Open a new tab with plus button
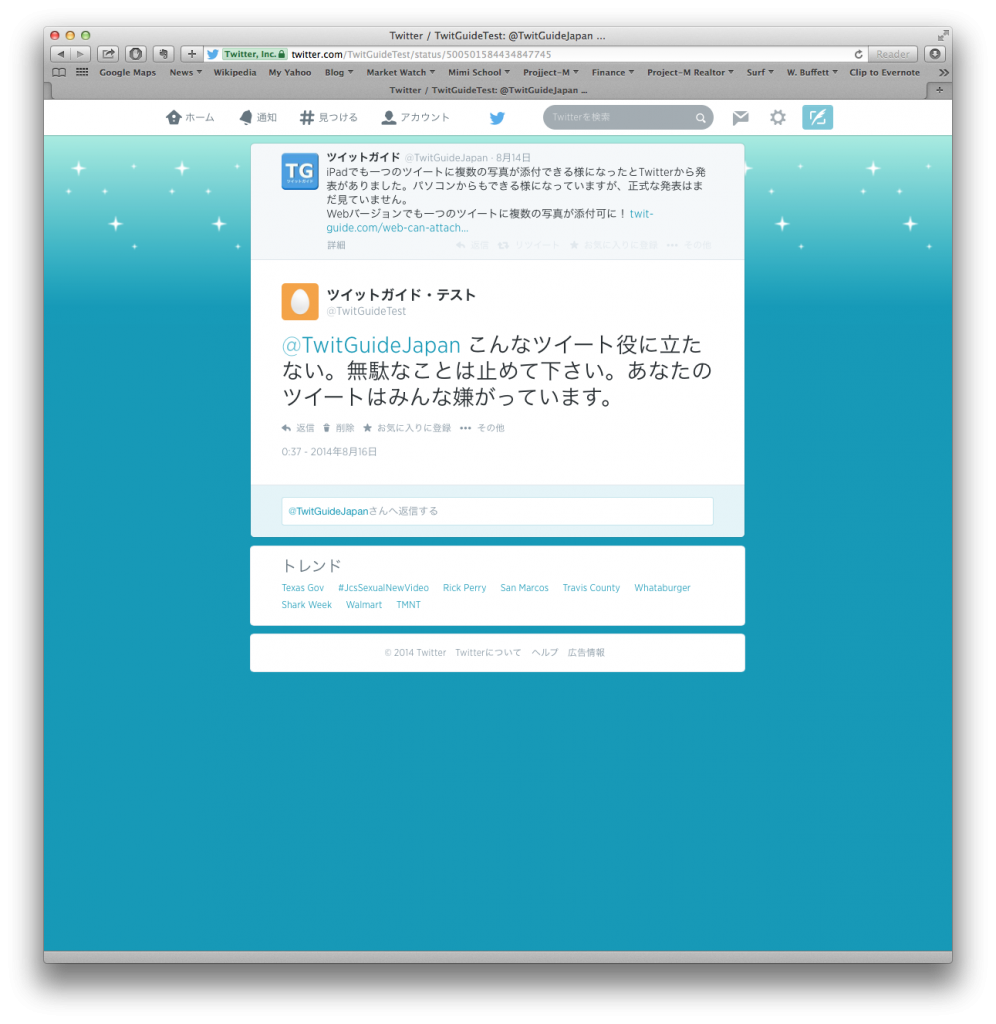Image resolution: width=996 pixels, height=1024 pixels. 939,90
